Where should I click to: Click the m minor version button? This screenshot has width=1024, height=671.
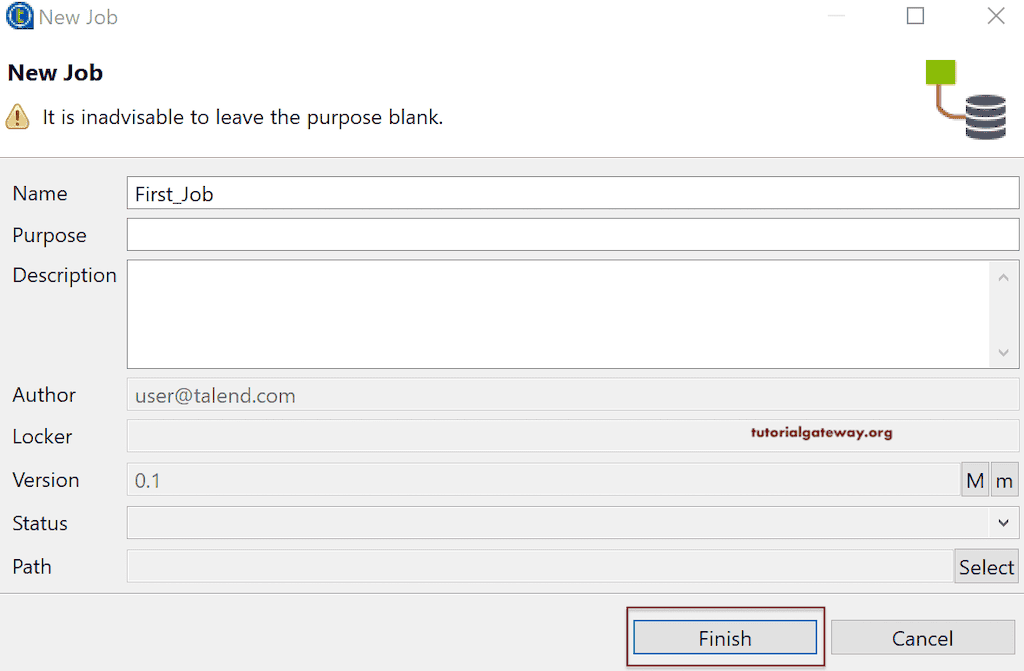pos(1004,479)
